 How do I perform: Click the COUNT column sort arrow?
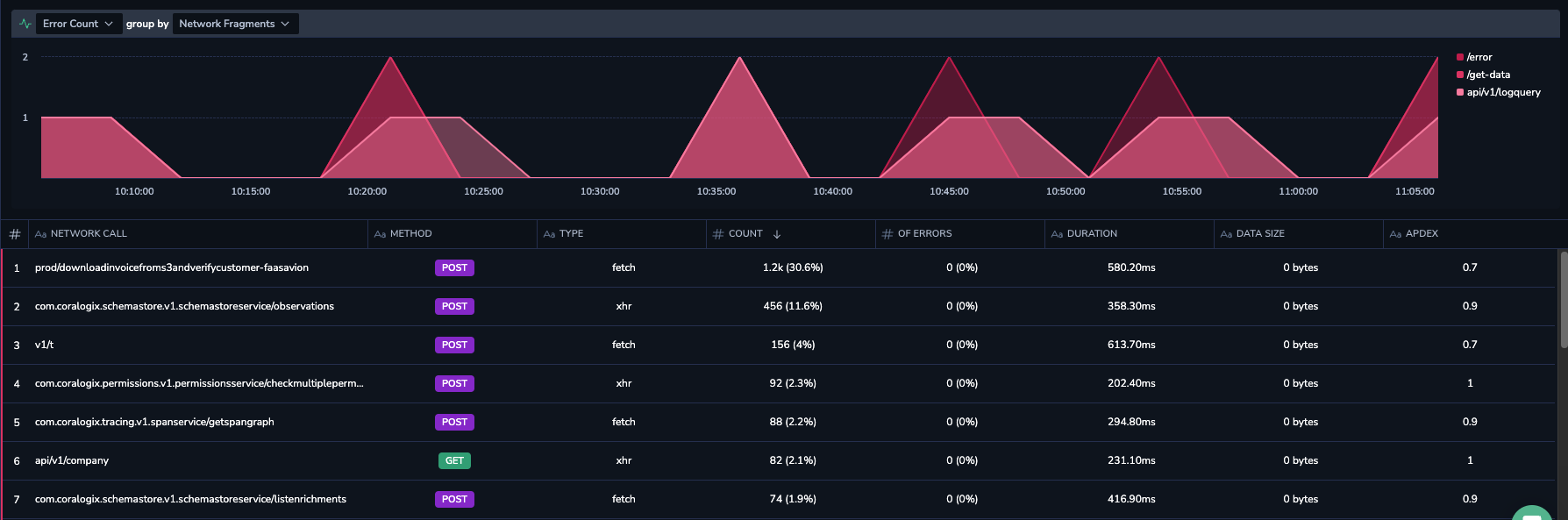(x=777, y=234)
